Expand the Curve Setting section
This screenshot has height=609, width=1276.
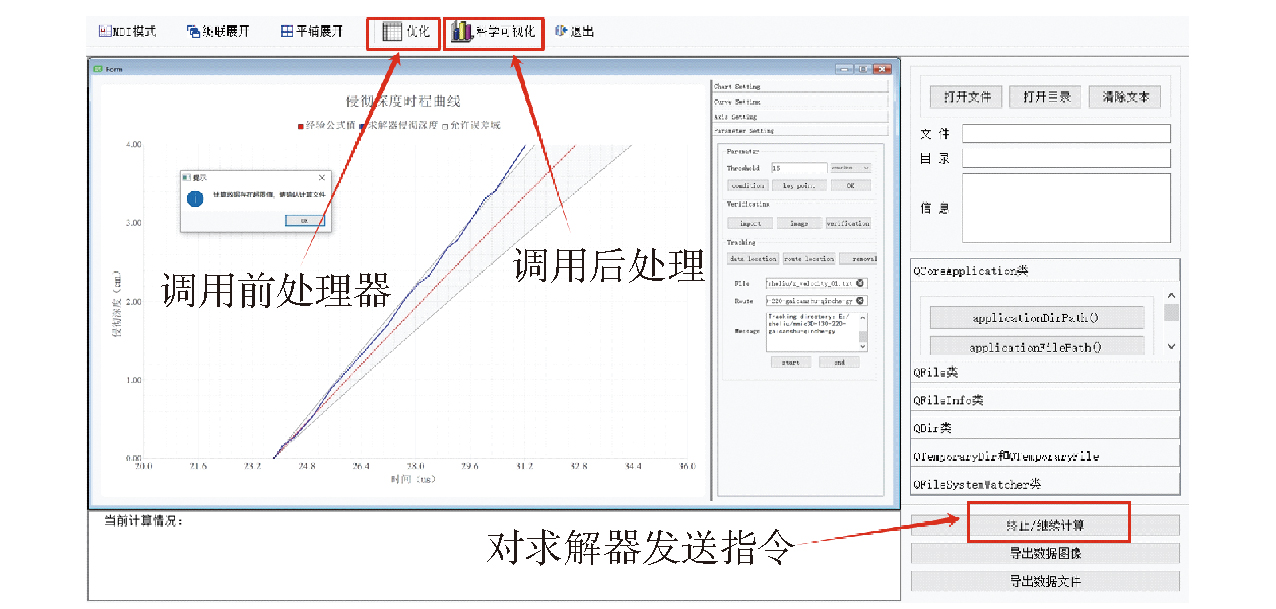coord(799,101)
